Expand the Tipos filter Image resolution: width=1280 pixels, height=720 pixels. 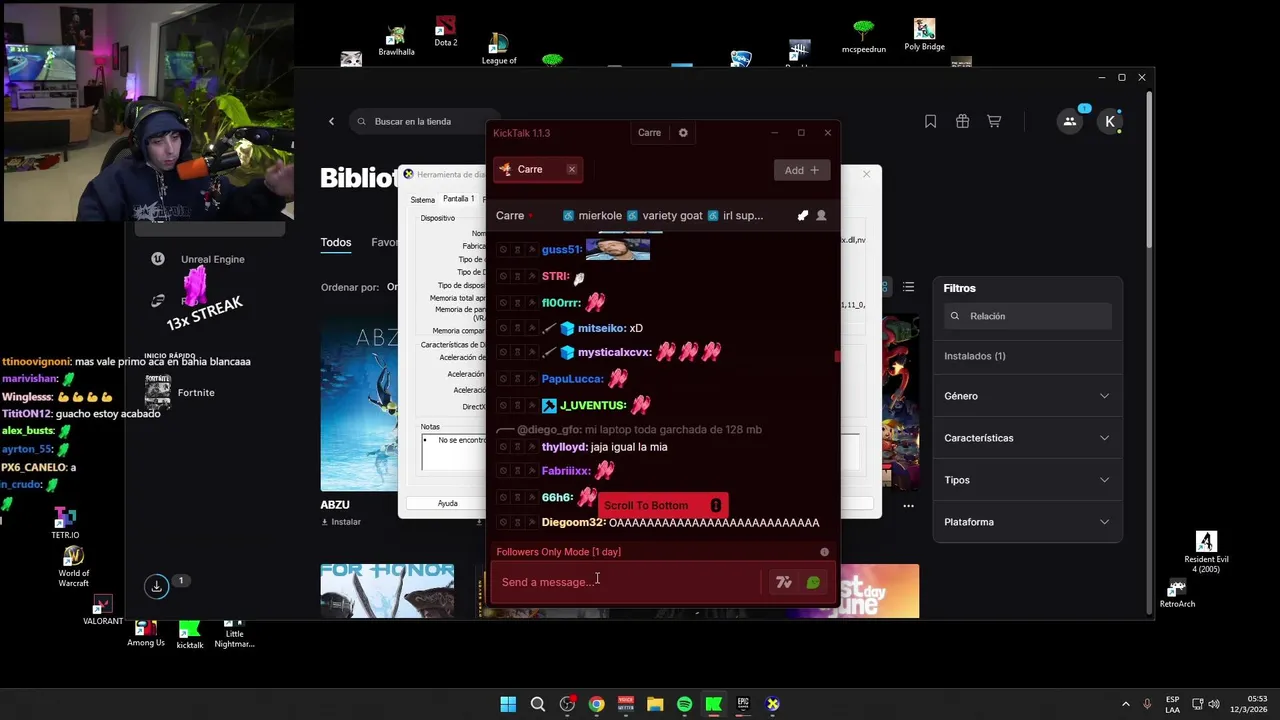[1027, 480]
